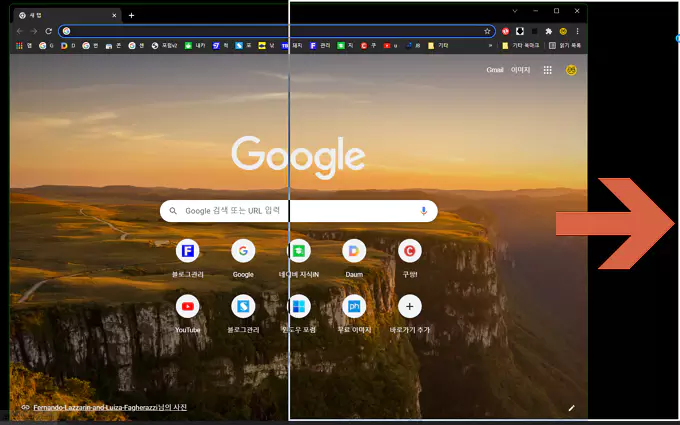Viewport: 680px width, 425px height.
Task: Open the Fernando Lazzarin photo credit link
Action: tap(110, 407)
